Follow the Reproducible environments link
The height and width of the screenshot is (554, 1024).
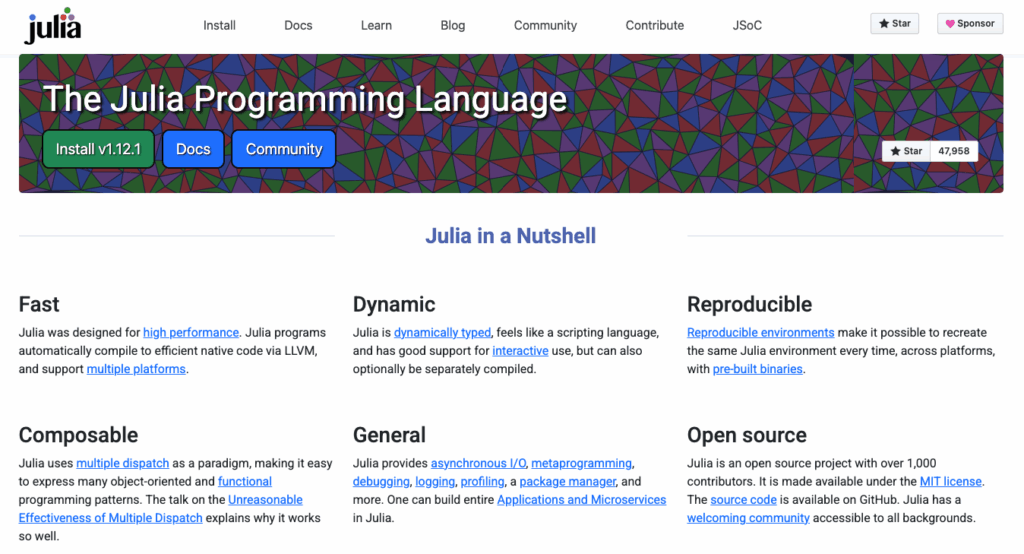[760, 332]
